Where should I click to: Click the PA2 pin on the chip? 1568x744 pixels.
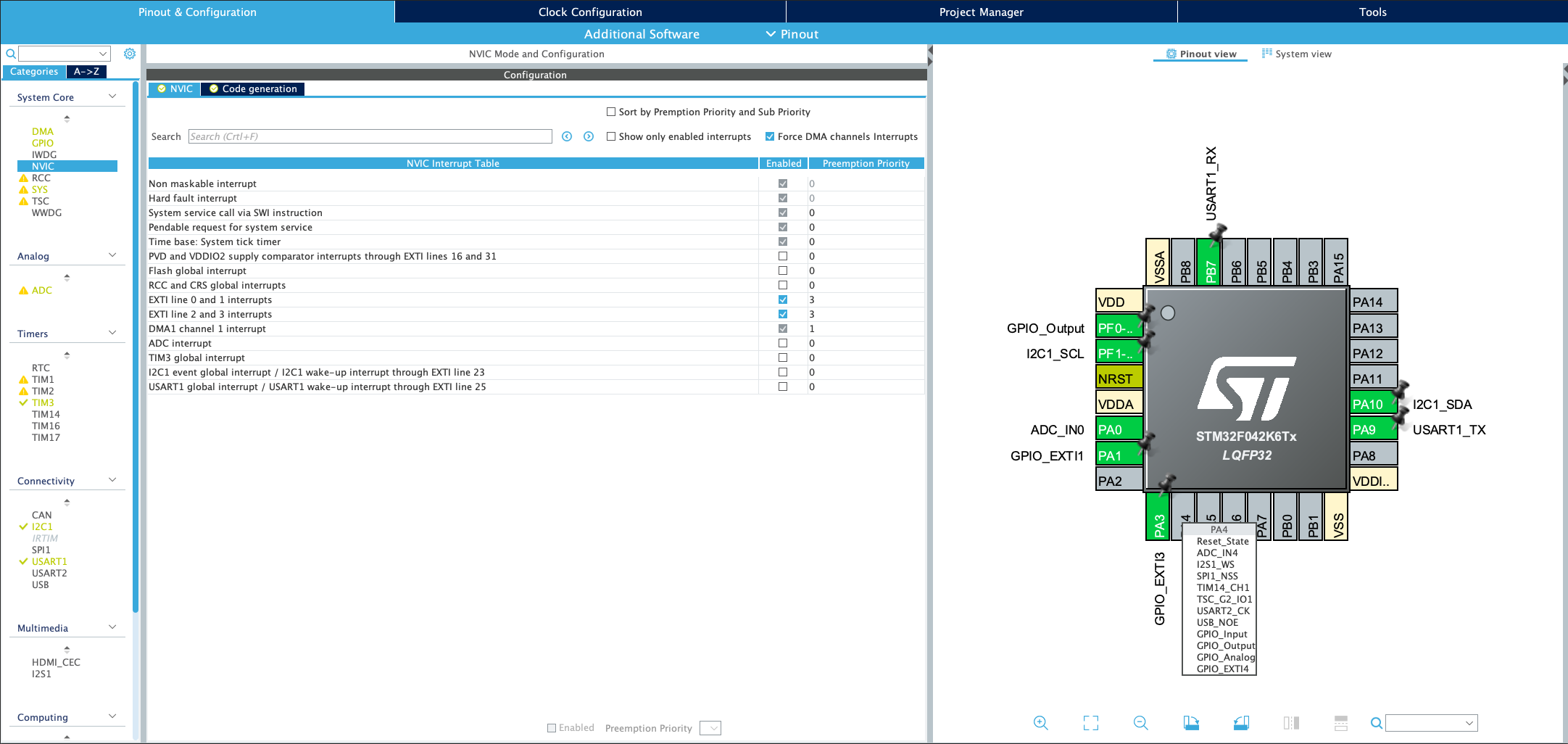pyautogui.click(x=1119, y=481)
